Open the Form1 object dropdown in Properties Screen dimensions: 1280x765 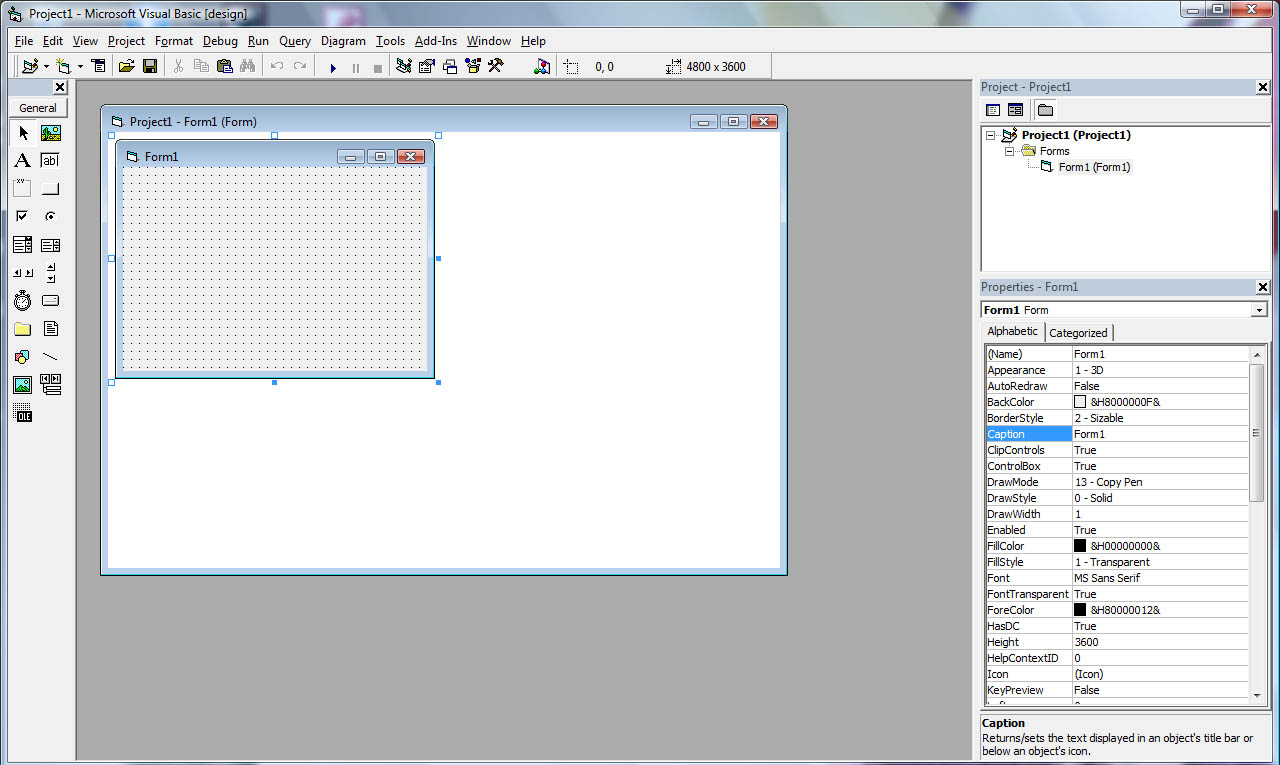1259,310
